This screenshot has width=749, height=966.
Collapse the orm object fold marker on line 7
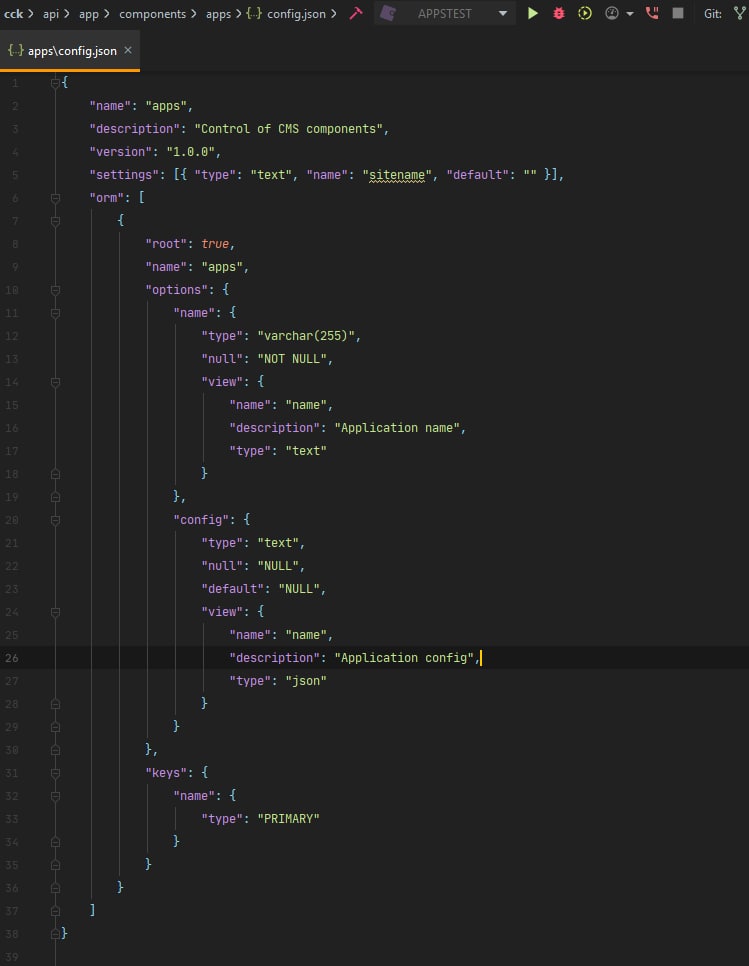(55, 221)
